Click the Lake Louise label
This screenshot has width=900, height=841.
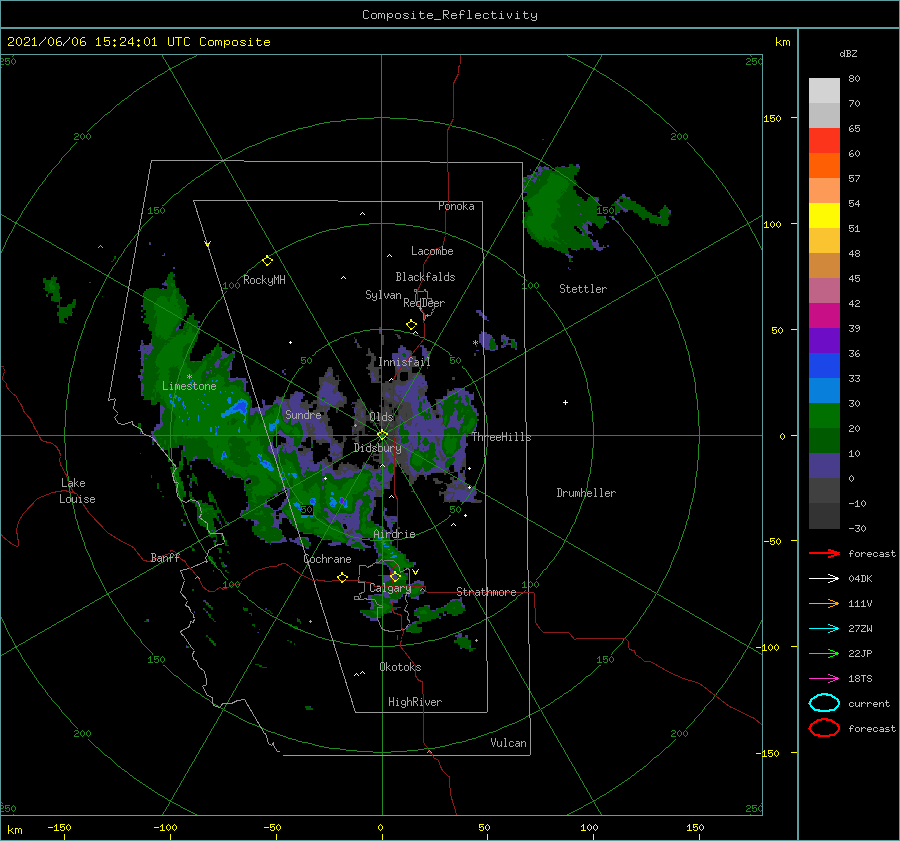77,491
